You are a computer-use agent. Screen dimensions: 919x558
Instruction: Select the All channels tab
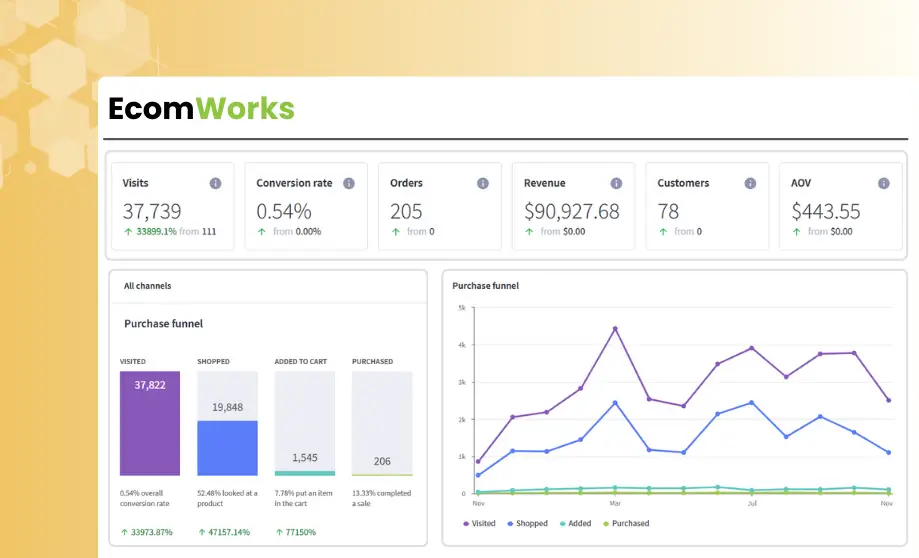click(148, 286)
